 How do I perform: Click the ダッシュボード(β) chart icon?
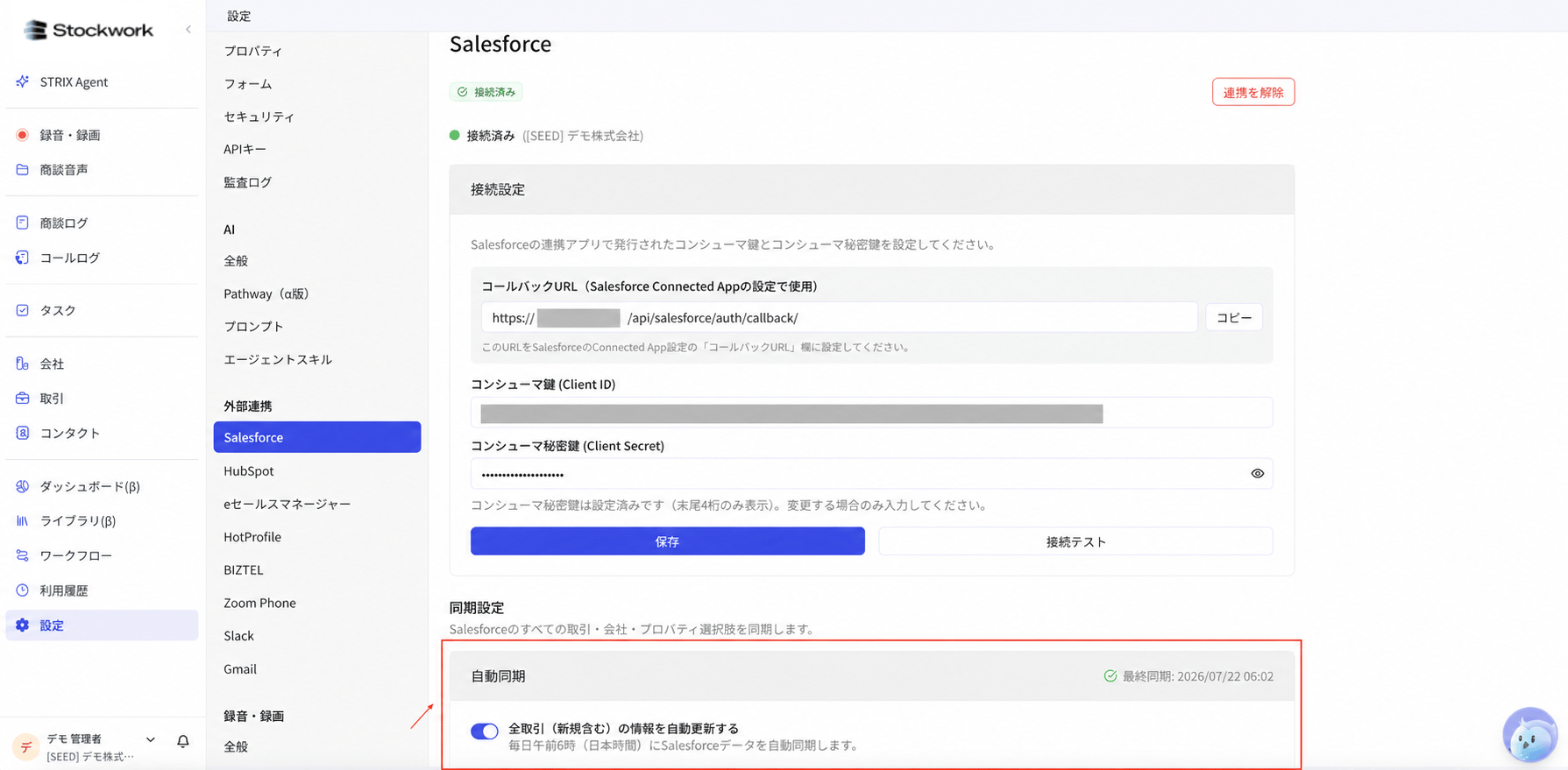[x=23, y=485]
